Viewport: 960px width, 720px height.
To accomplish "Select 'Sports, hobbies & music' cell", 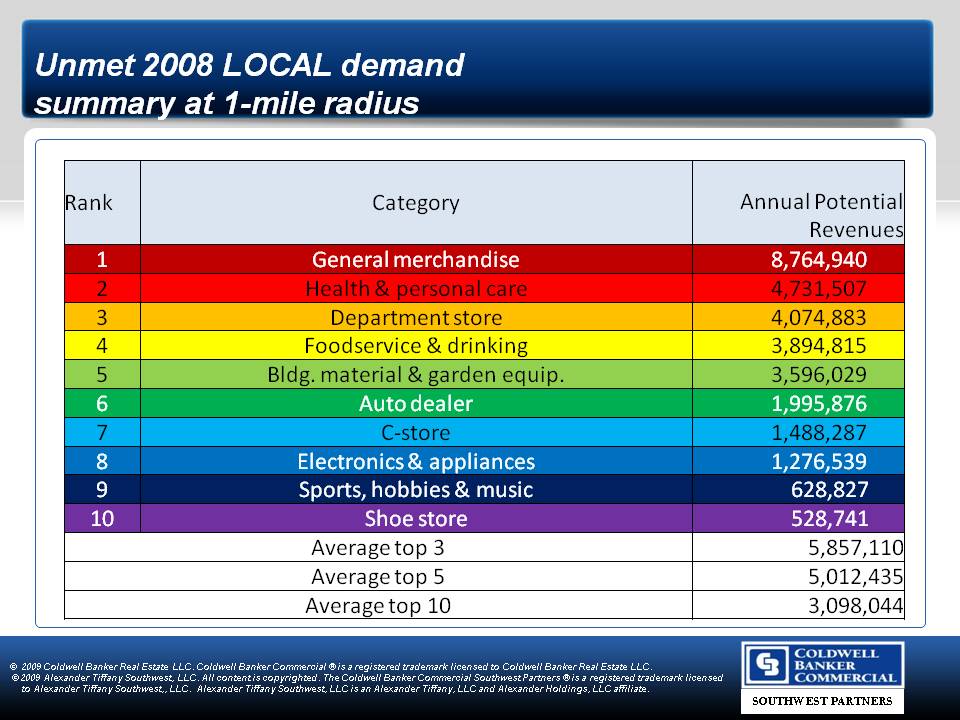I will click(x=415, y=490).
